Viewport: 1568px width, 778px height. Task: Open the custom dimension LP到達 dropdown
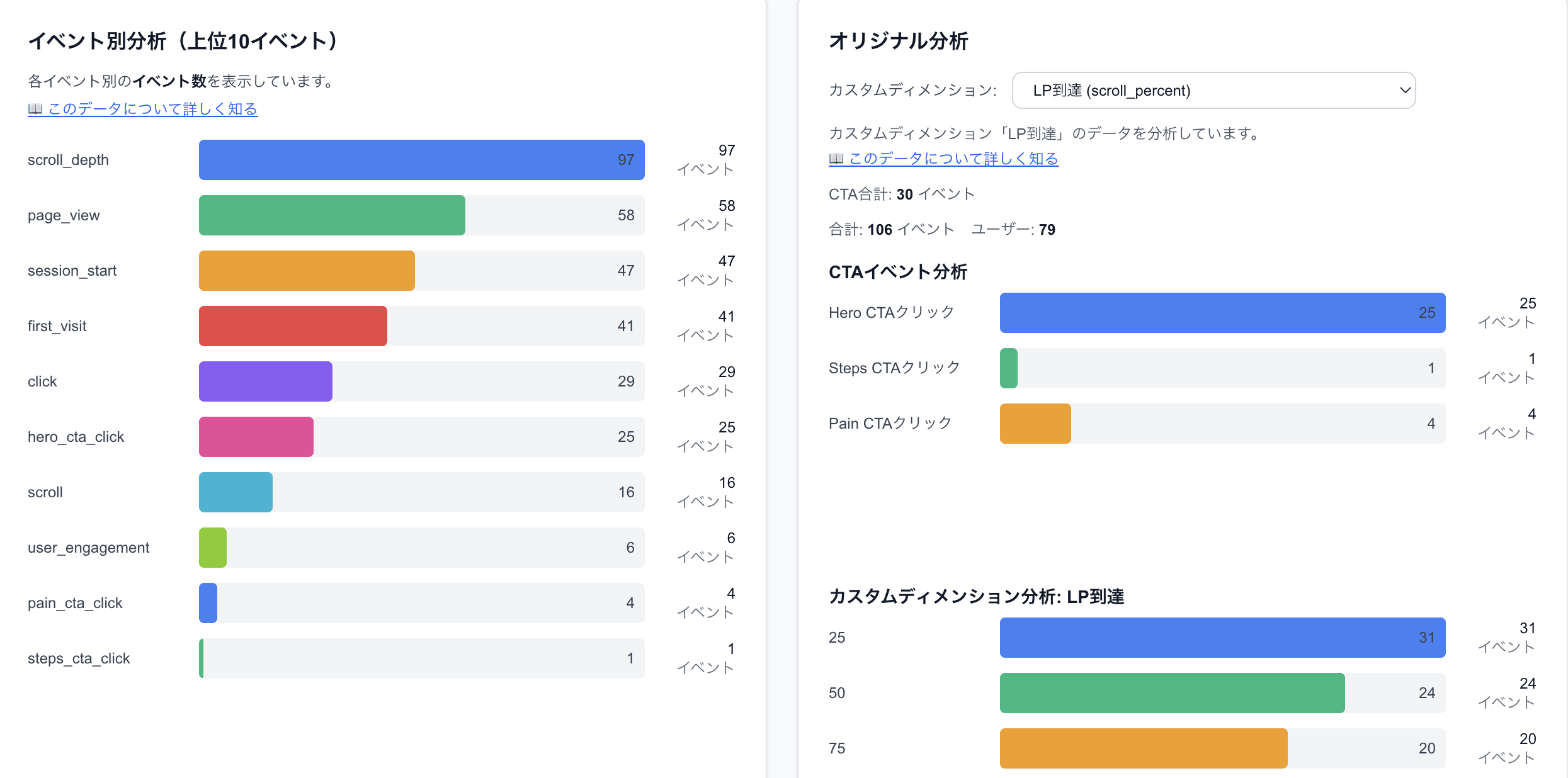[x=1212, y=91]
